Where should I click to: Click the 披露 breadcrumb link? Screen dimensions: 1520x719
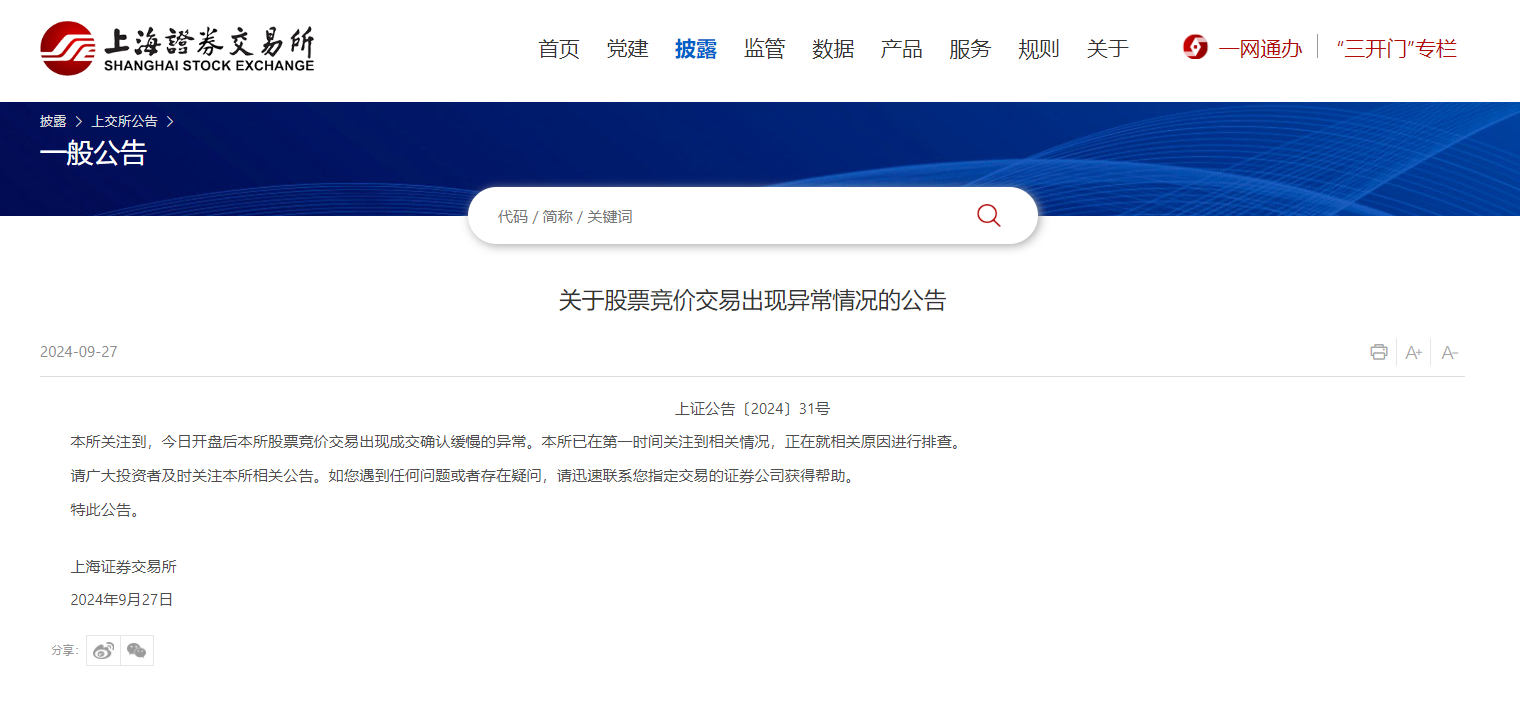click(53, 121)
